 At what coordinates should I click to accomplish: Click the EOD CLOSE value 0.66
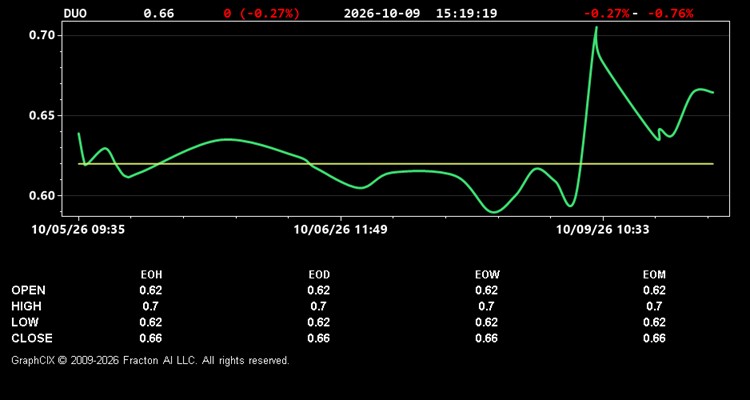319,338
